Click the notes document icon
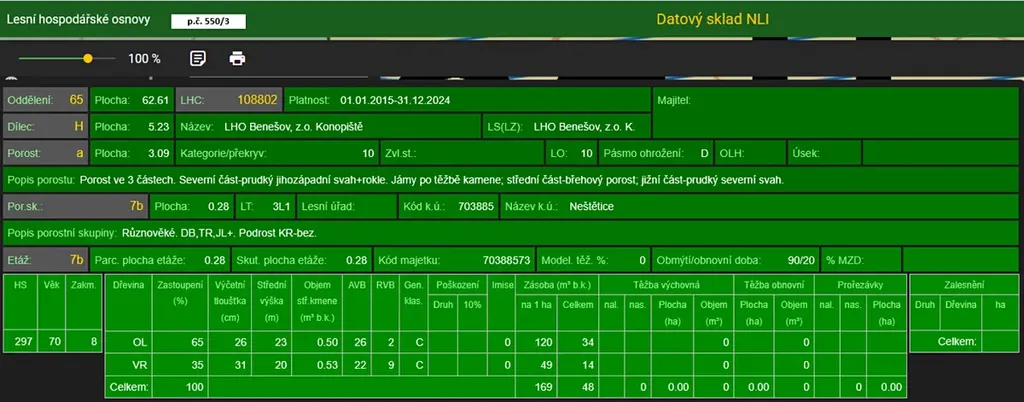This screenshot has height=402, width=1024. (x=198, y=58)
